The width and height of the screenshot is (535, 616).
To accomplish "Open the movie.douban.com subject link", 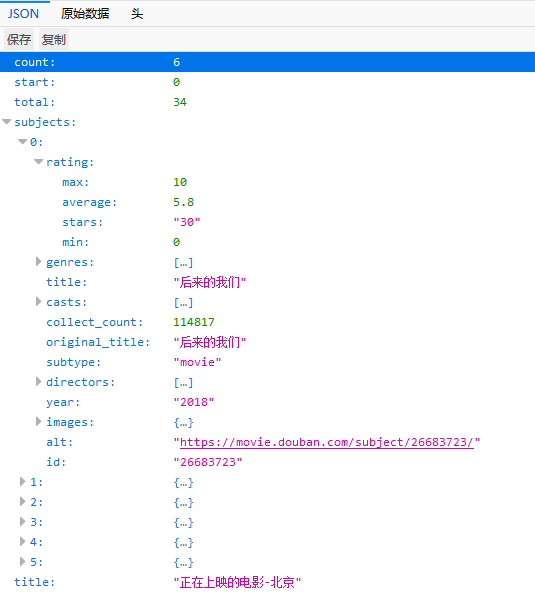I will (x=327, y=442).
